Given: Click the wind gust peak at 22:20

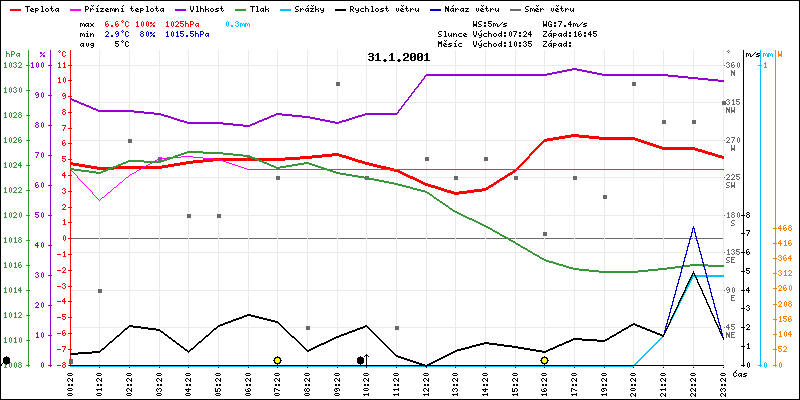Looking at the screenshot, I should (x=693, y=227).
